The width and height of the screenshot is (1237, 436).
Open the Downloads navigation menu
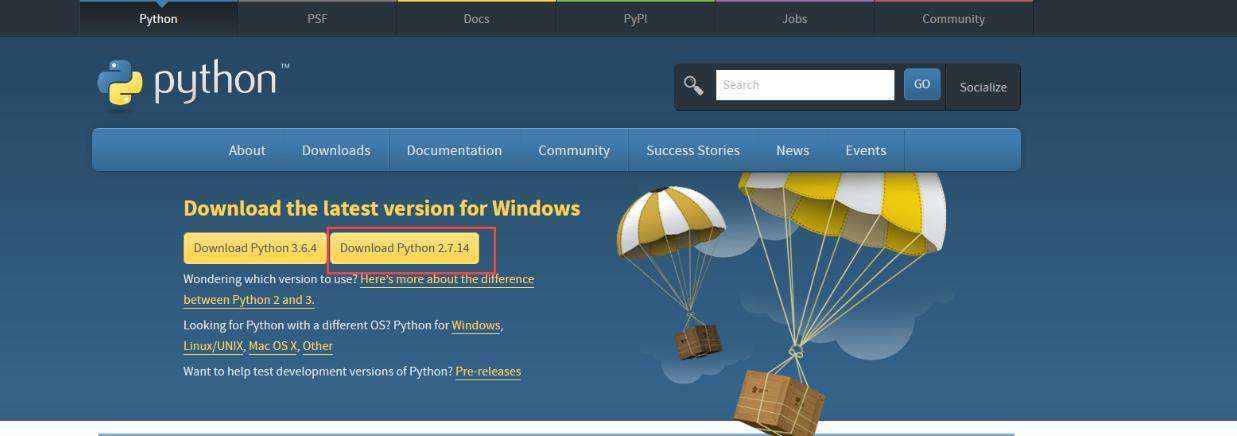pyautogui.click(x=336, y=150)
